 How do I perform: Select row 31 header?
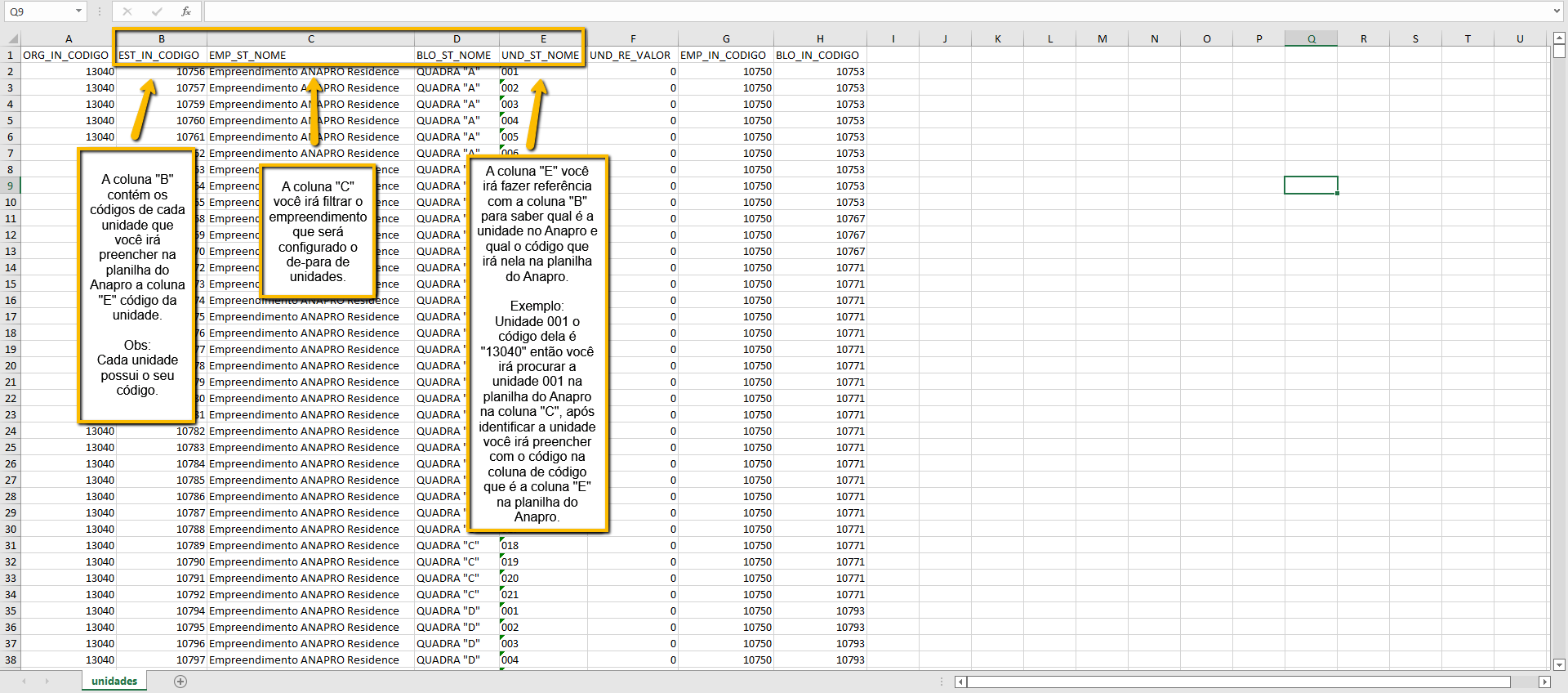click(x=11, y=545)
